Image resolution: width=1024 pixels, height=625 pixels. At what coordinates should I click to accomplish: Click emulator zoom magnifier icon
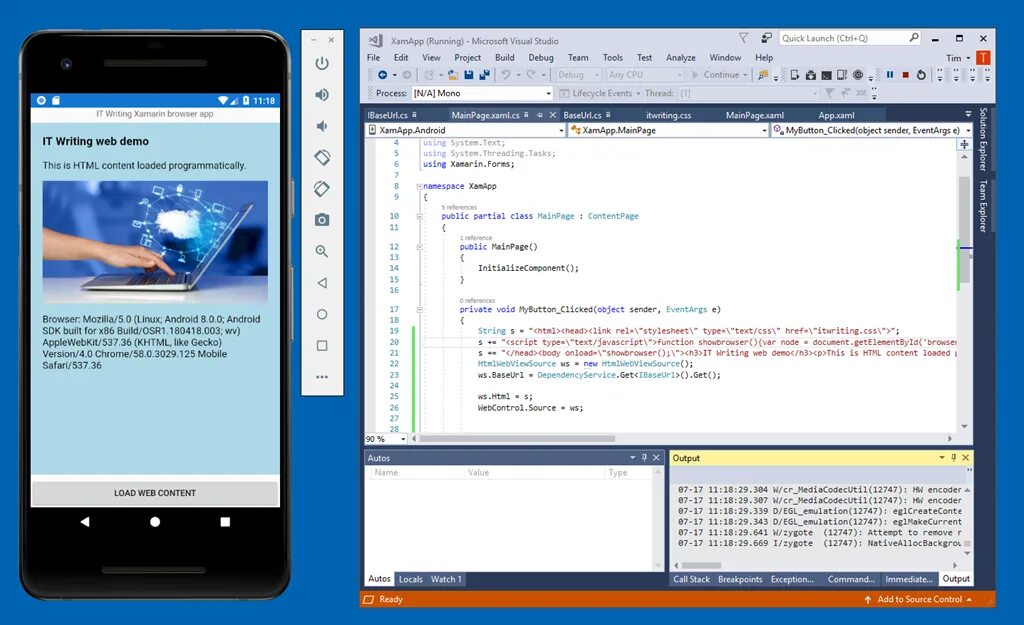[x=322, y=251]
